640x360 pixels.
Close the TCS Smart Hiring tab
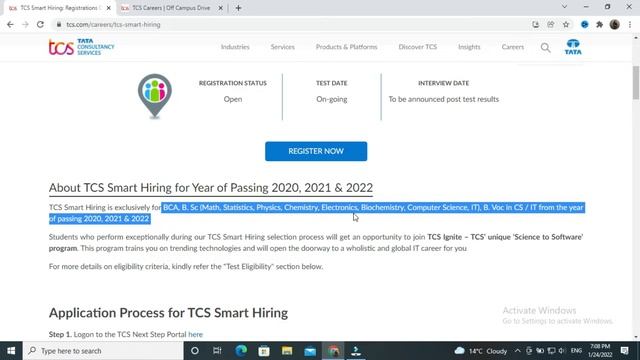coord(109,8)
